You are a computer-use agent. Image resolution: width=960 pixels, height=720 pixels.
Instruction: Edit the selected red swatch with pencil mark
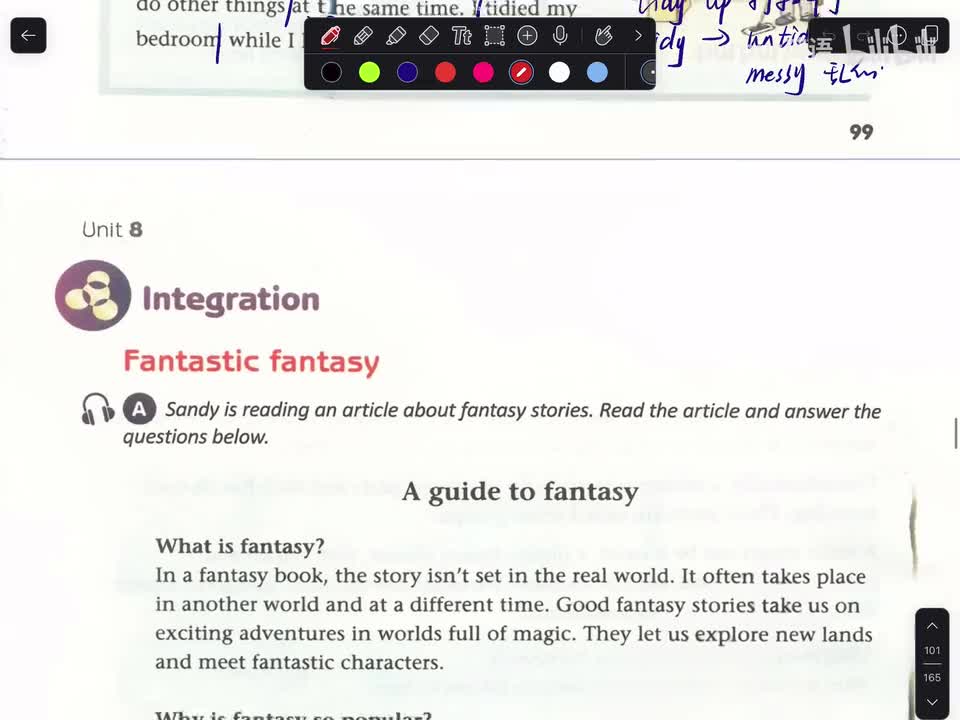pyautogui.click(x=521, y=73)
